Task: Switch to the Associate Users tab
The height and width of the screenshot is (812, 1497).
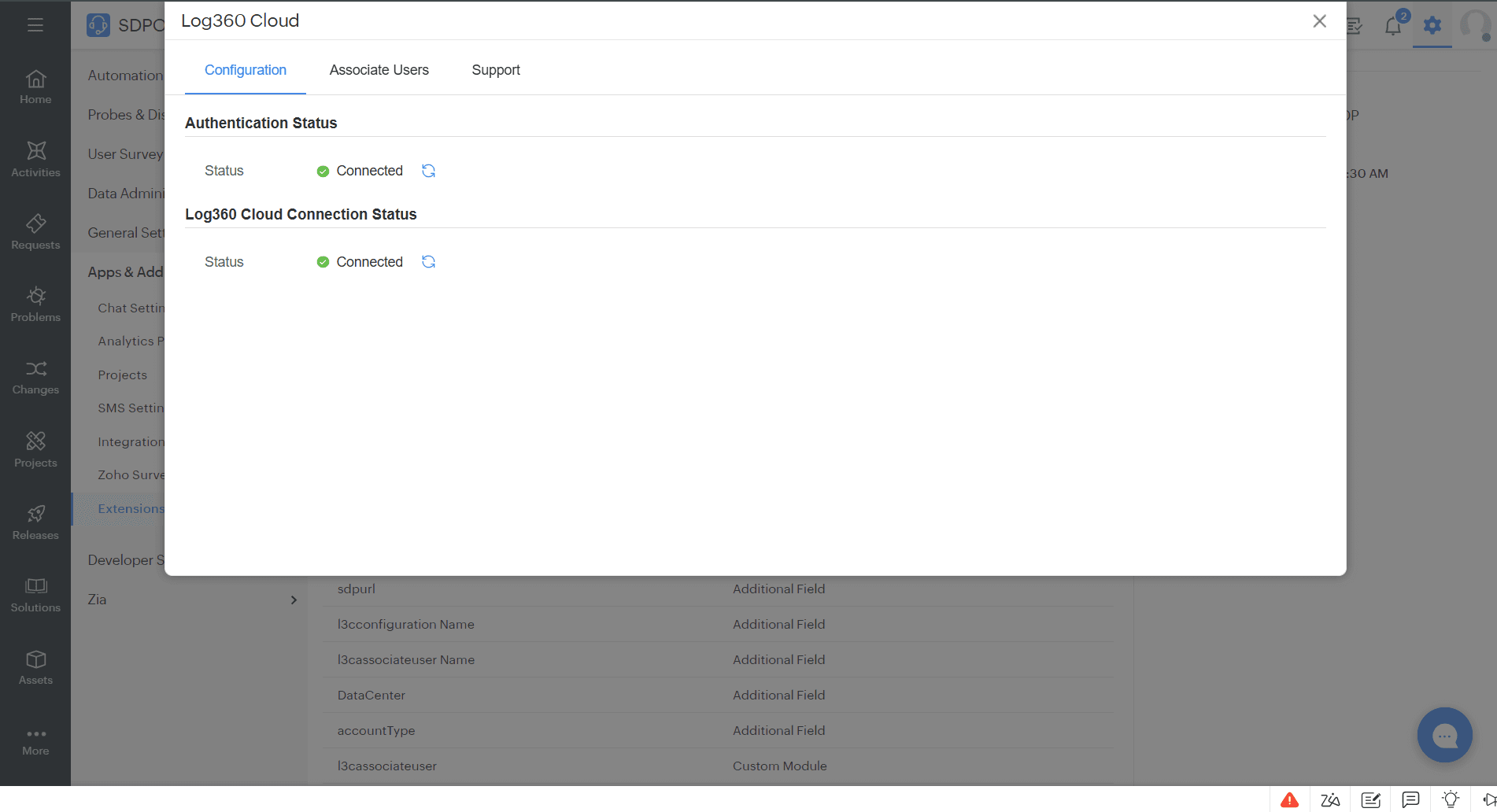Action: pyautogui.click(x=379, y=70)
